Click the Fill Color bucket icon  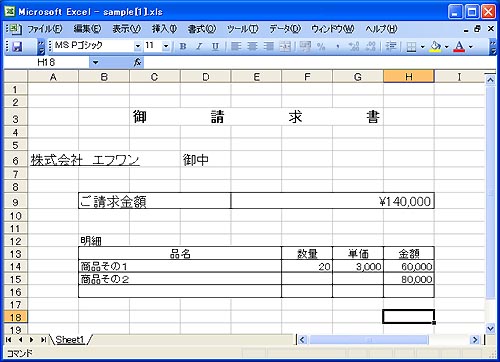[x=435, y=47]
